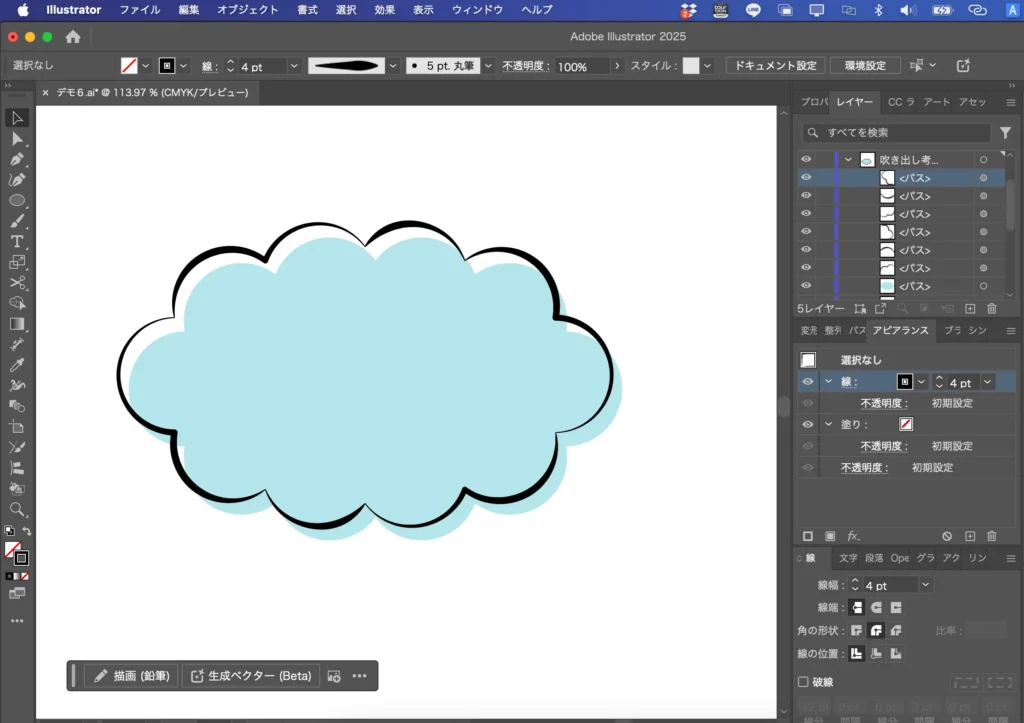Select the Direct Selection tool
1024x723 pixels.
pos(17,139)
